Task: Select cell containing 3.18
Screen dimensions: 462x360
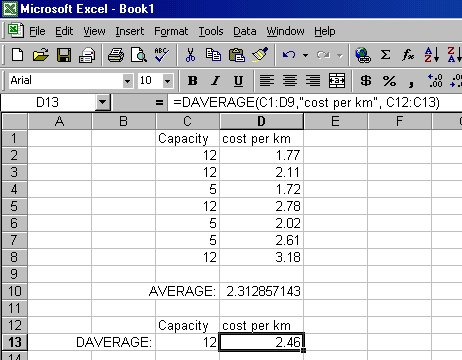Action: tap(262, 257)
